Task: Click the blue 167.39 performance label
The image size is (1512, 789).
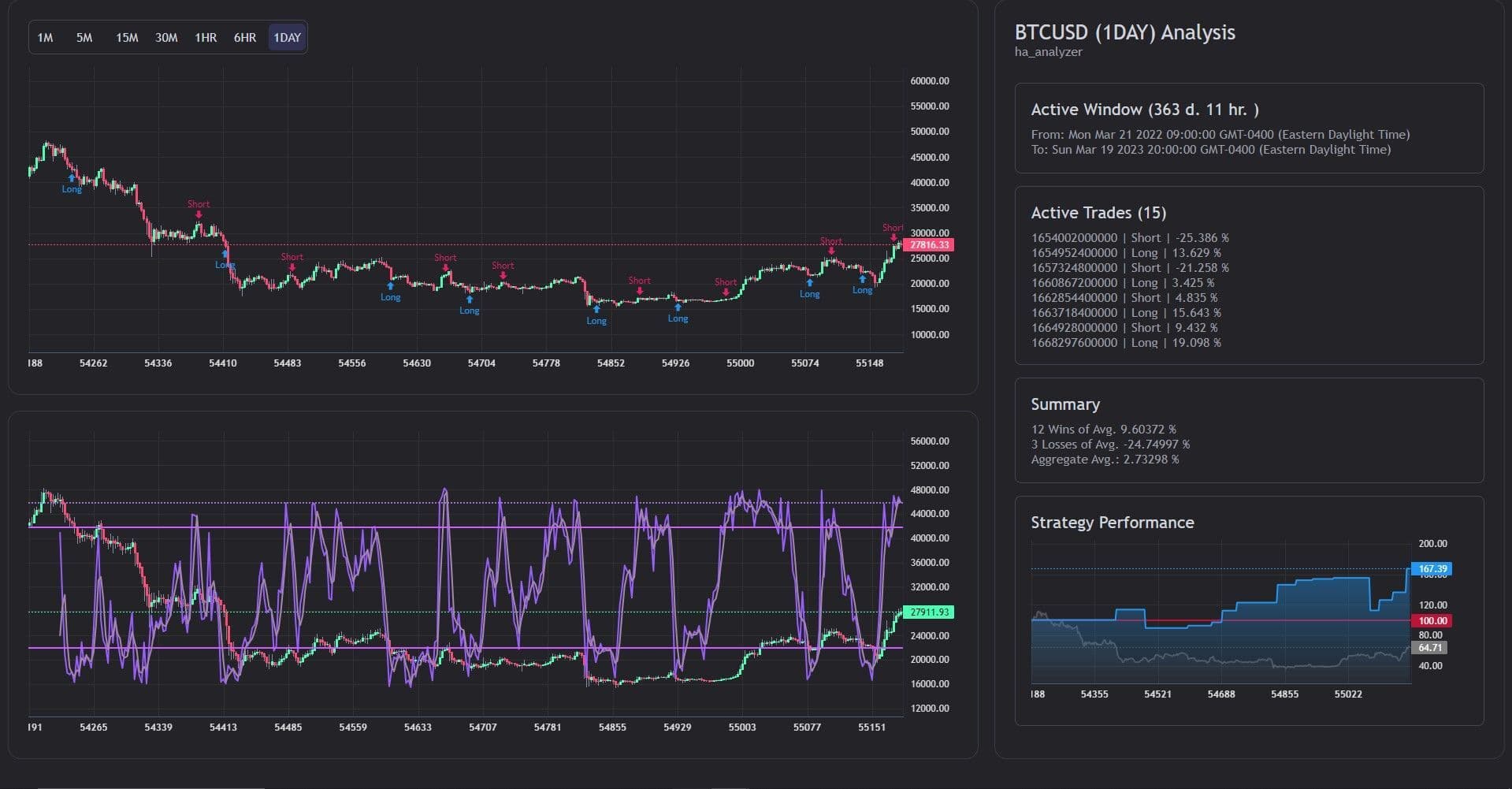Action: (x=1431, y=569)
